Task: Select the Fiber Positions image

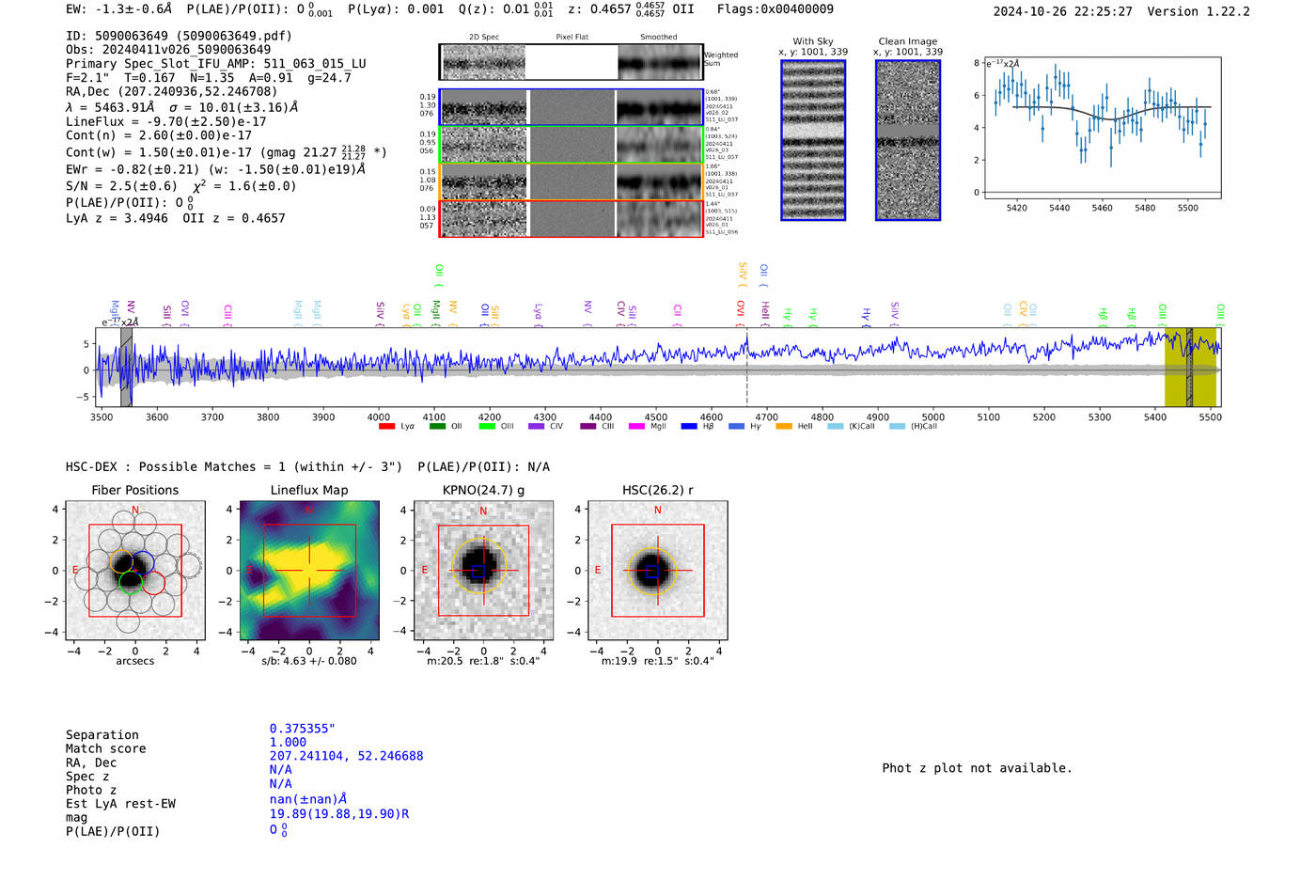Action: coord(134,571)
